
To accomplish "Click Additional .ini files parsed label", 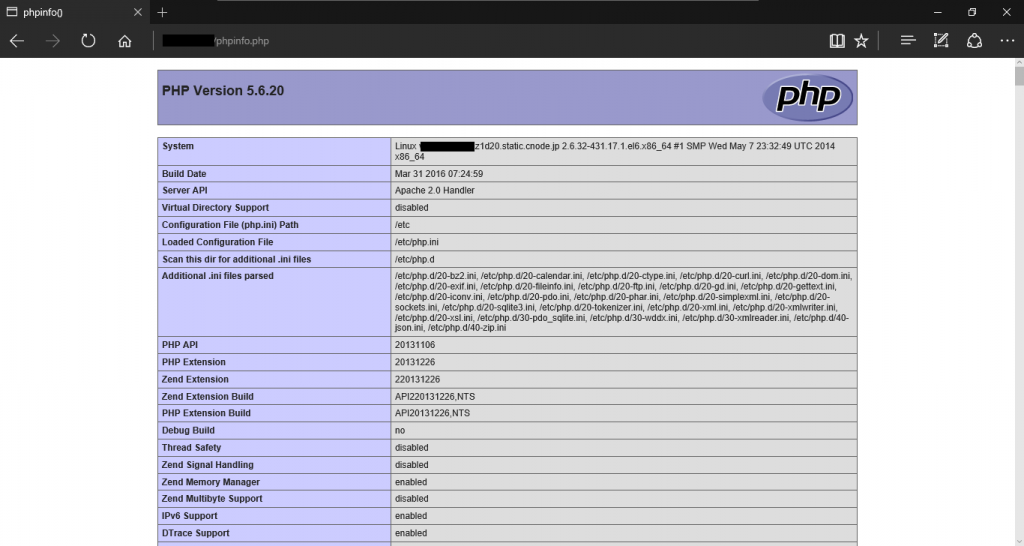I will 217,276.
